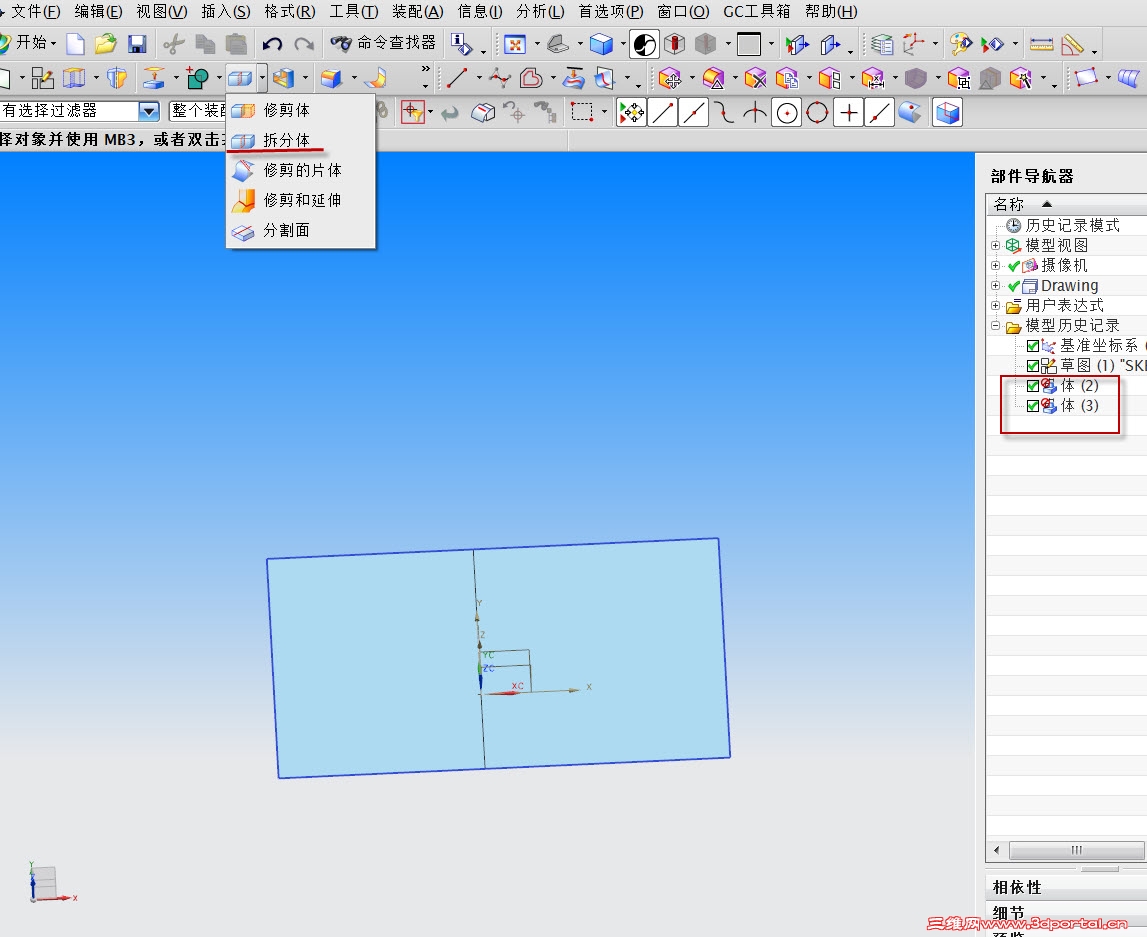Image resolution: width=1147 pixels, height=937 pixels.
Task: Open 工具(T) menu
Action: (x=353, y=11)
